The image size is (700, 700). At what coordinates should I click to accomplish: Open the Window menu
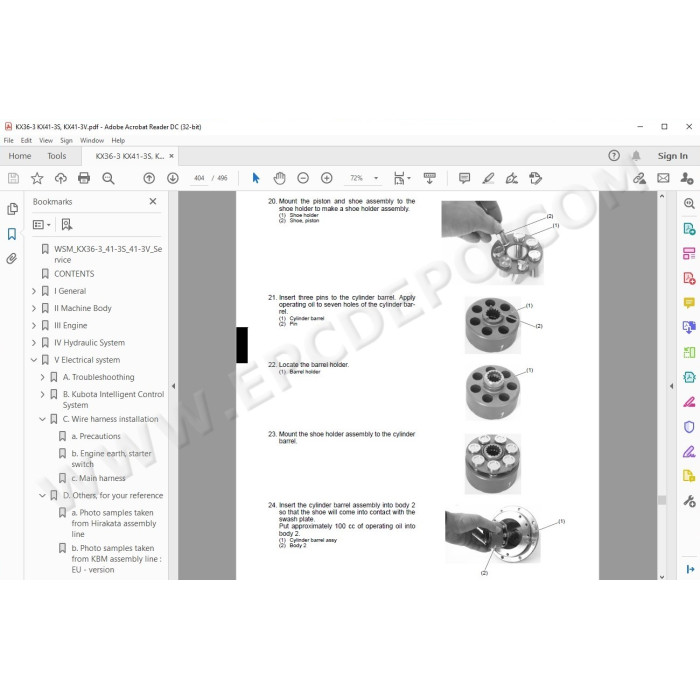pos(92,141)
